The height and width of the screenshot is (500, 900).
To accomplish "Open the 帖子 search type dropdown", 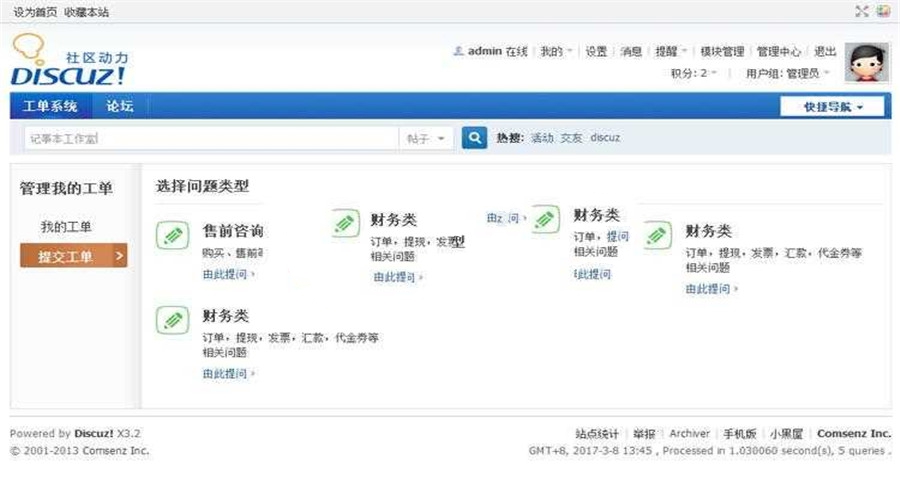I will coord(426,138).
